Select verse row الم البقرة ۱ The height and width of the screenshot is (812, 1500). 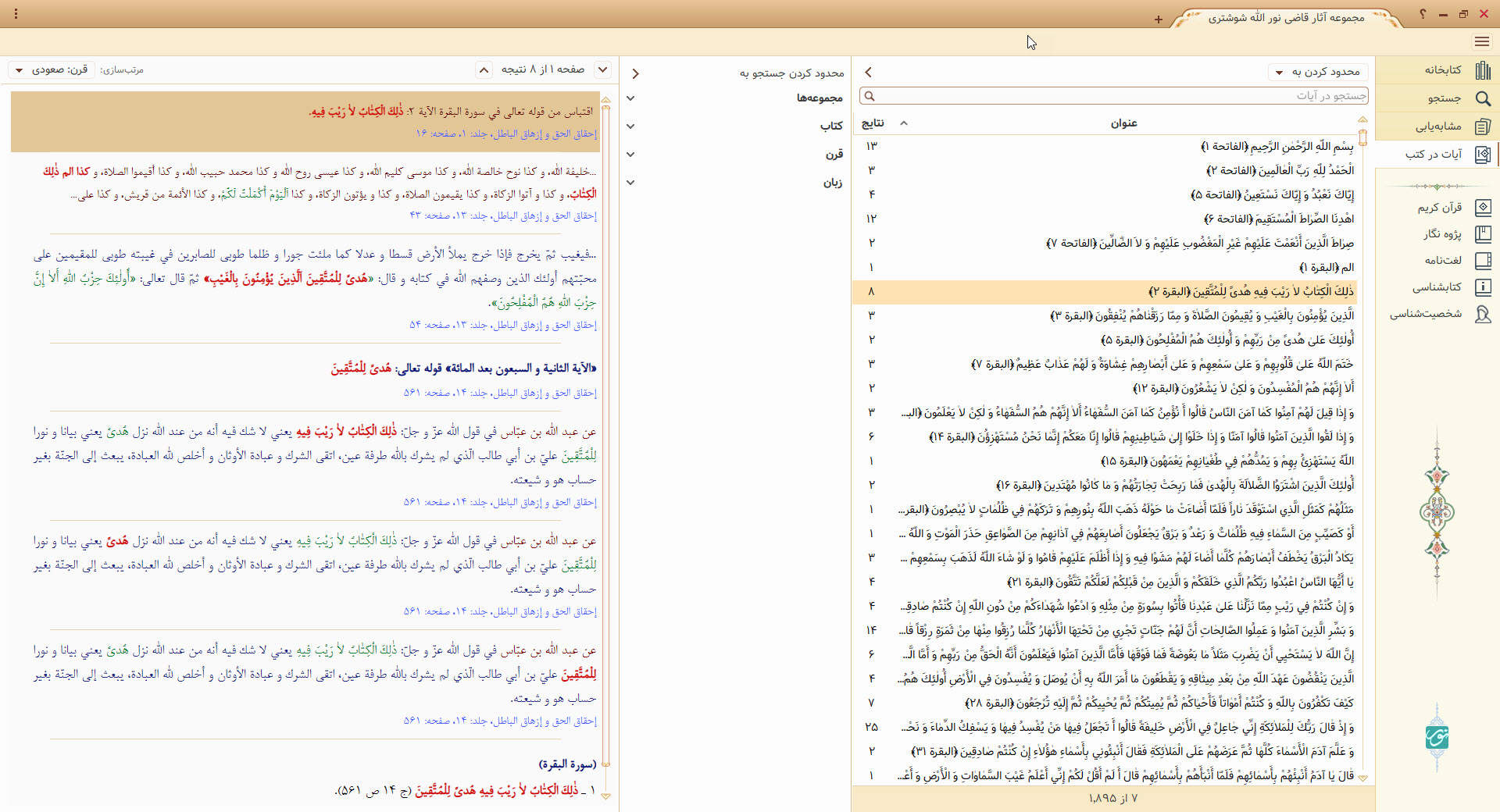click(x=1104, y=267)
